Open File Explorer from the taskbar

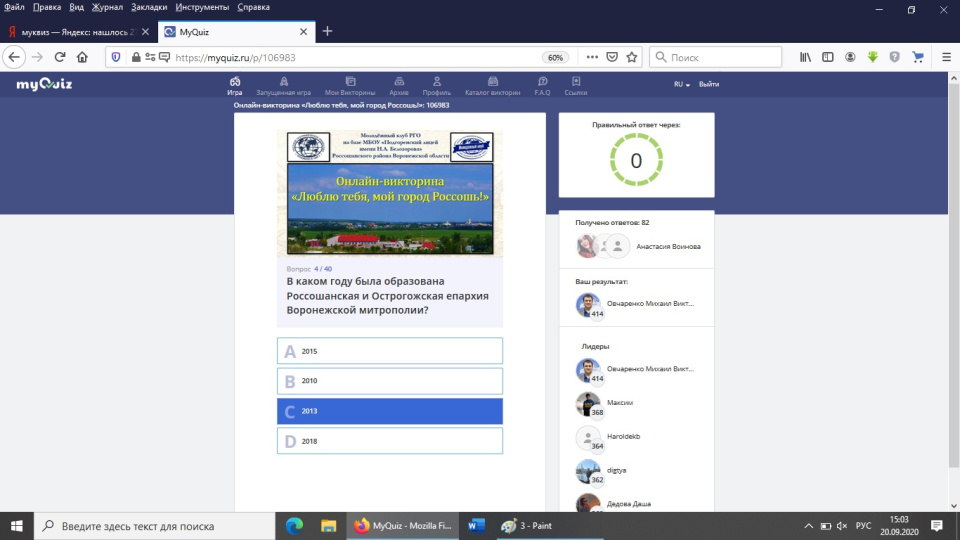(x=328, y=526)
